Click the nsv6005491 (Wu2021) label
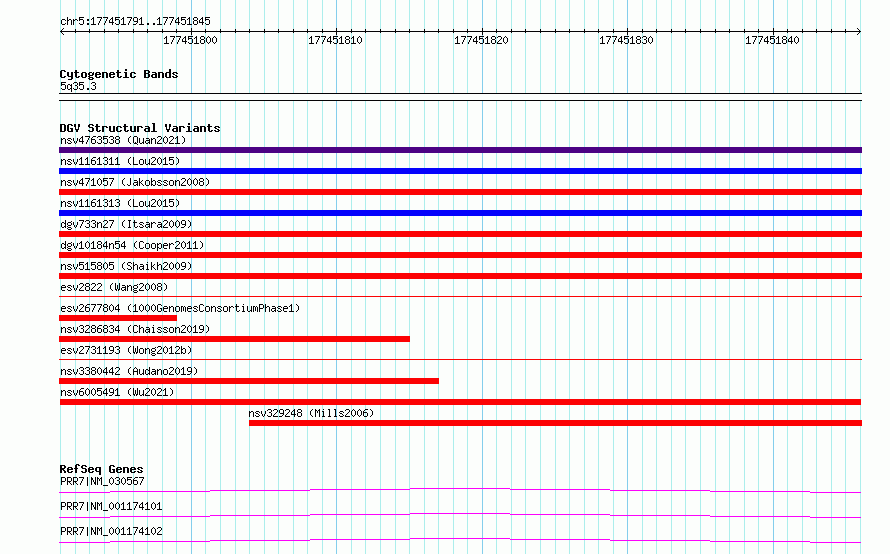 coord(117,392)
